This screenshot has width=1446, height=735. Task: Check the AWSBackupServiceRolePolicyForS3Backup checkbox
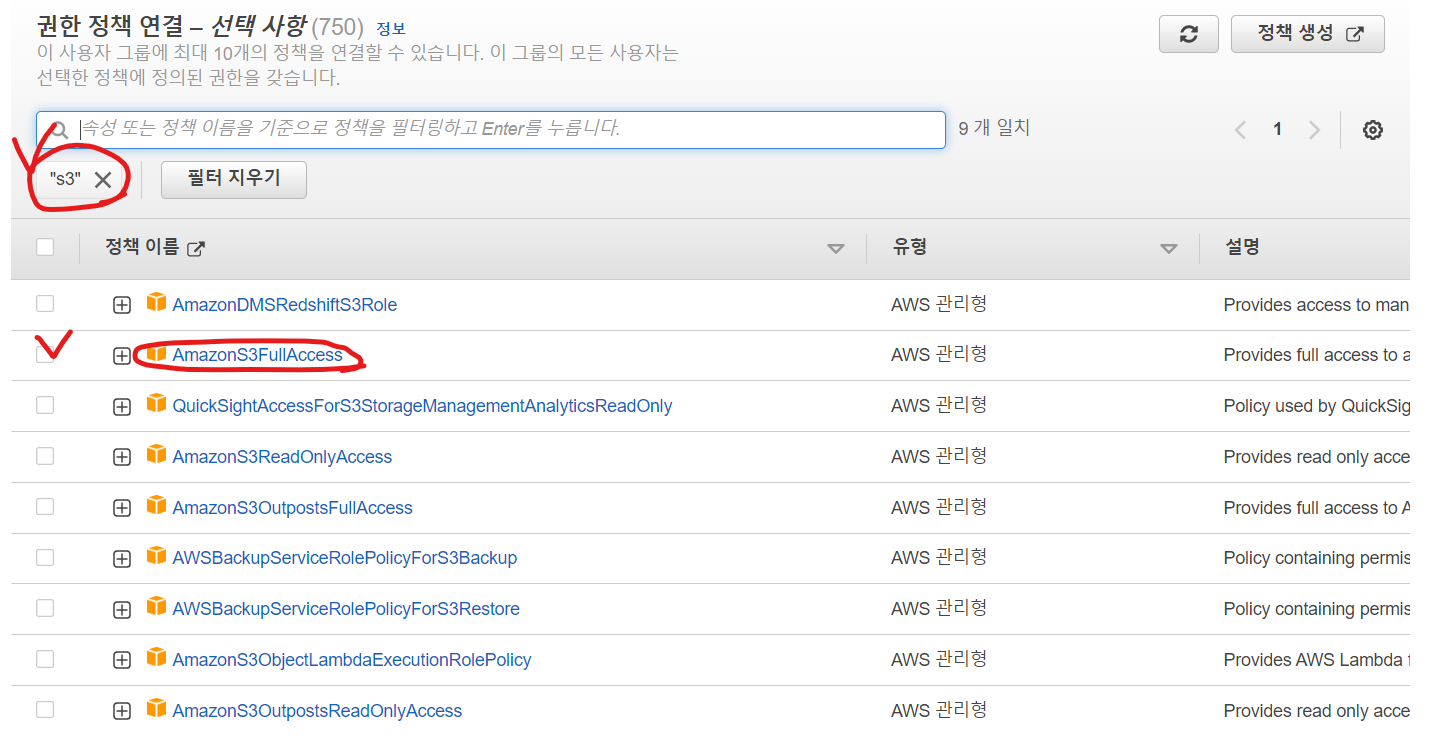pyautogui.click(x=45, y=557)
